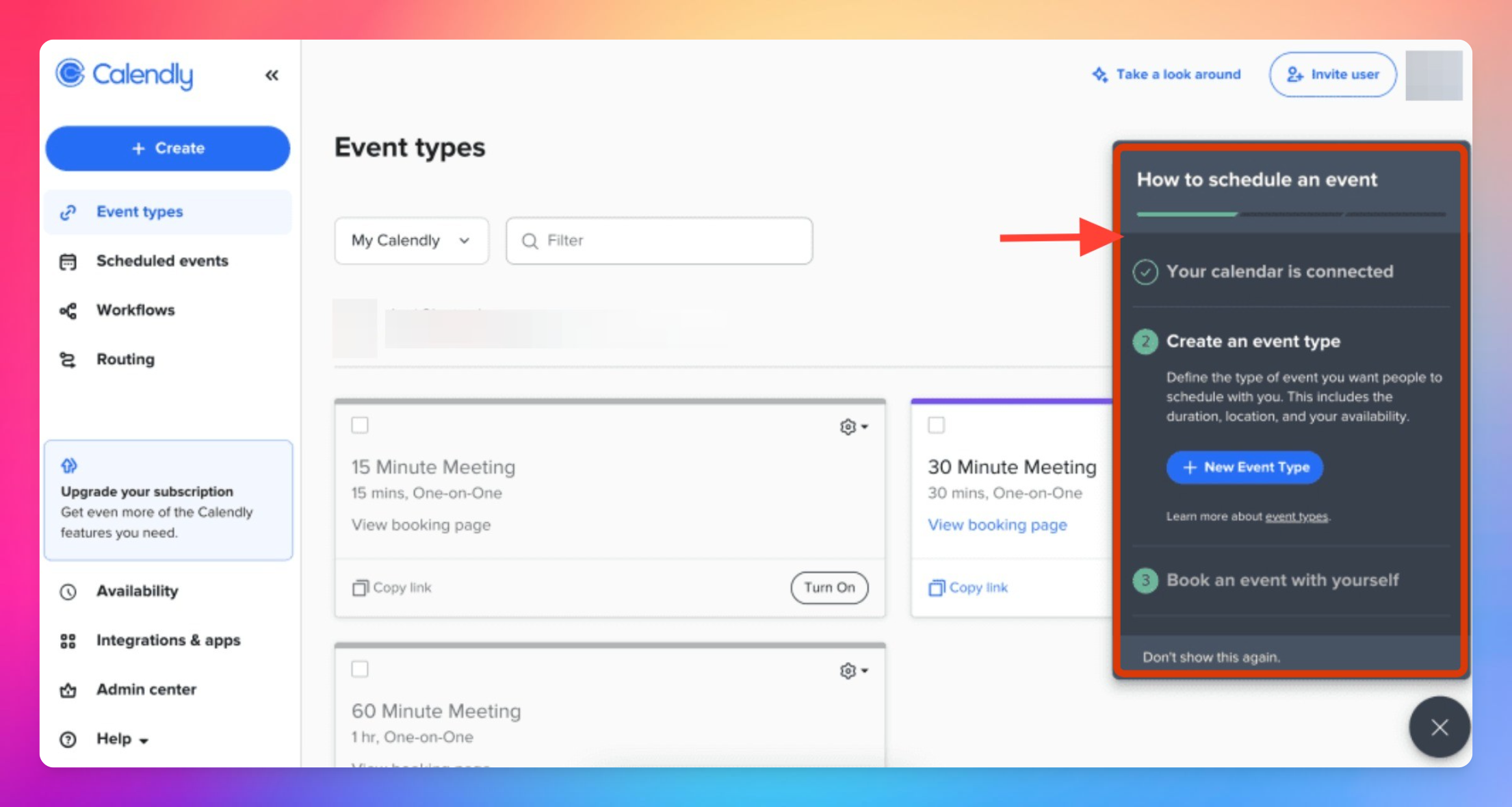Viewport: 1512px width, 807px height.
Task: Select the 60 Minute Meeting checkbox
Action: coord(360,669)
